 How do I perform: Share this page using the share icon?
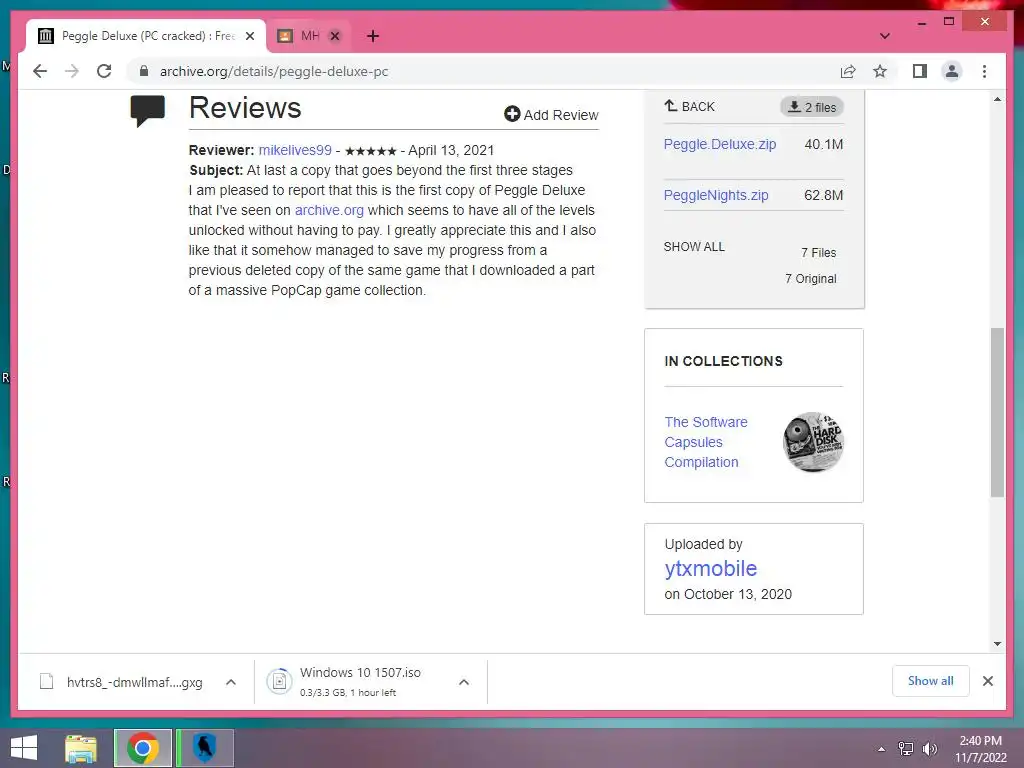848,71
